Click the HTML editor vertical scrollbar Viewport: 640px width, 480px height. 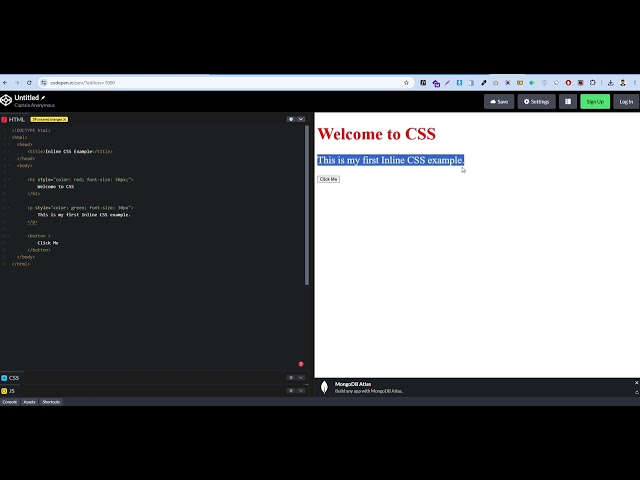click(307, 205)
